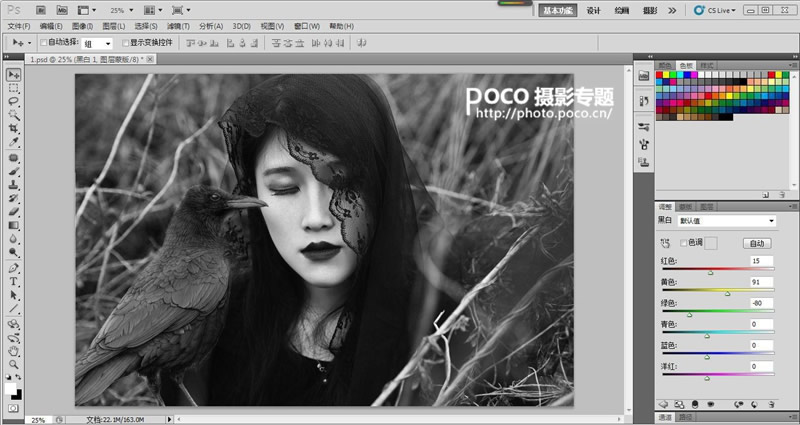Click the on-image adjustment hand tool
Screen dimensions: 800x425
click(x=665, y=243)
